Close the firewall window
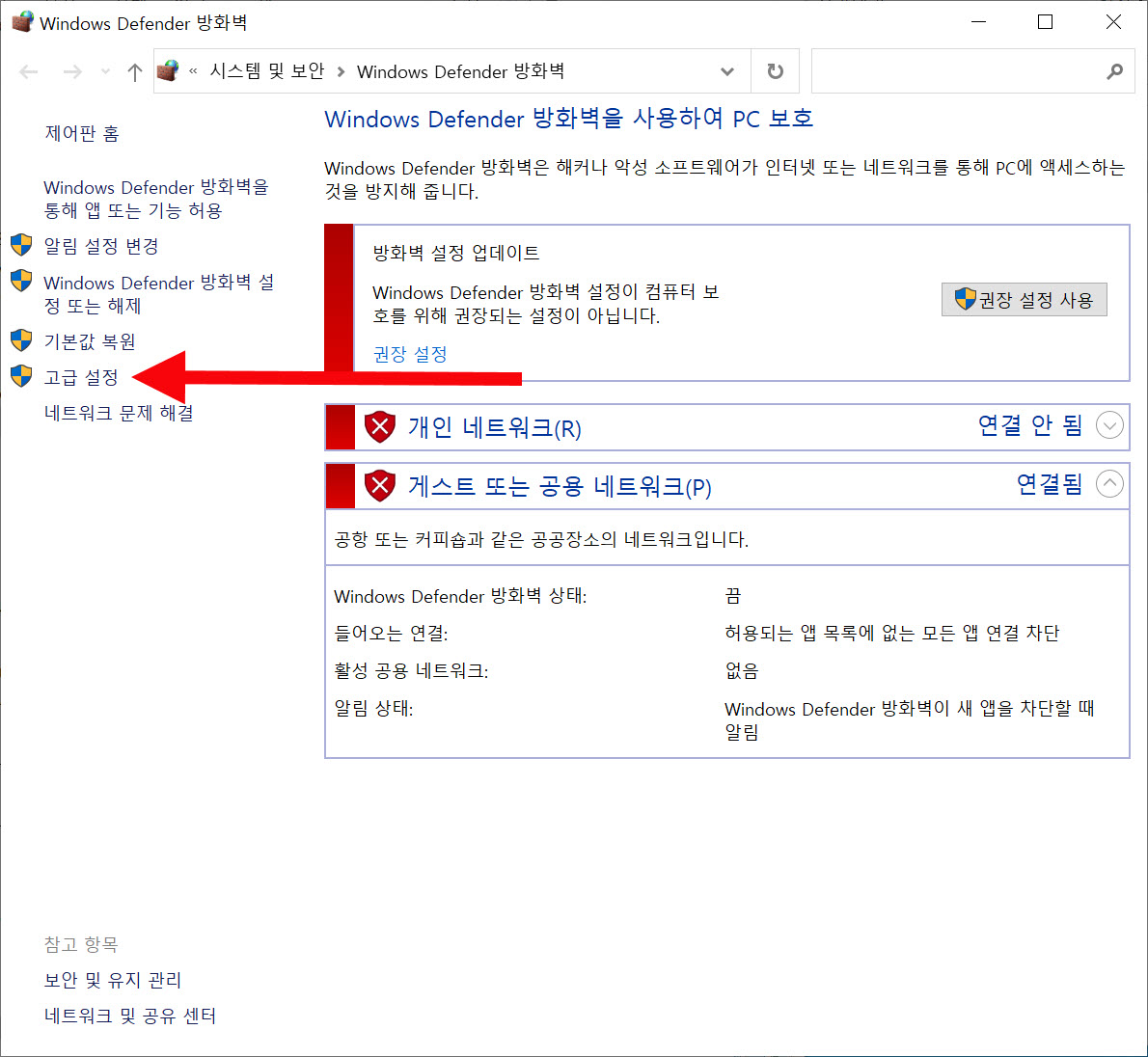The width and height of the screenshot is (1148, 1057). pyautogui.click(x=1113, y=22)
